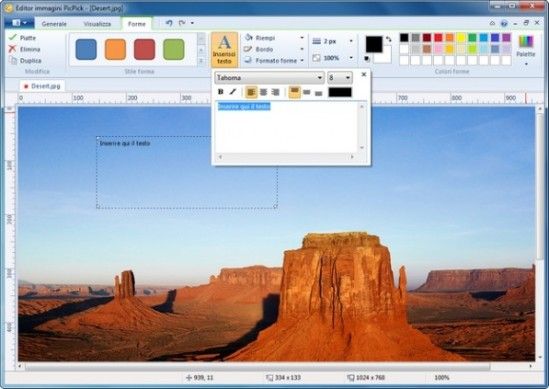Image resolution: width=549 pixels, height=389 pixels.
Task: Click inside the text entry box
Action: tap(286, 127)
